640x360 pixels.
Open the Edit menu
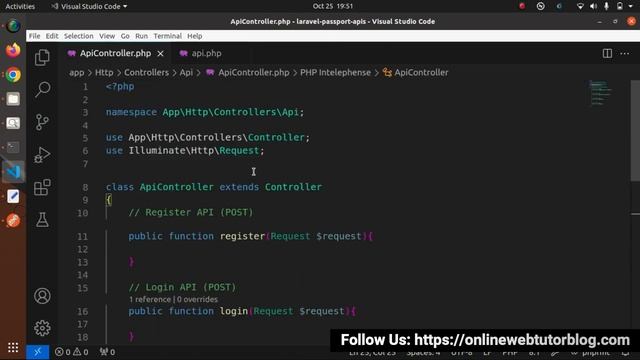point(52,36)
